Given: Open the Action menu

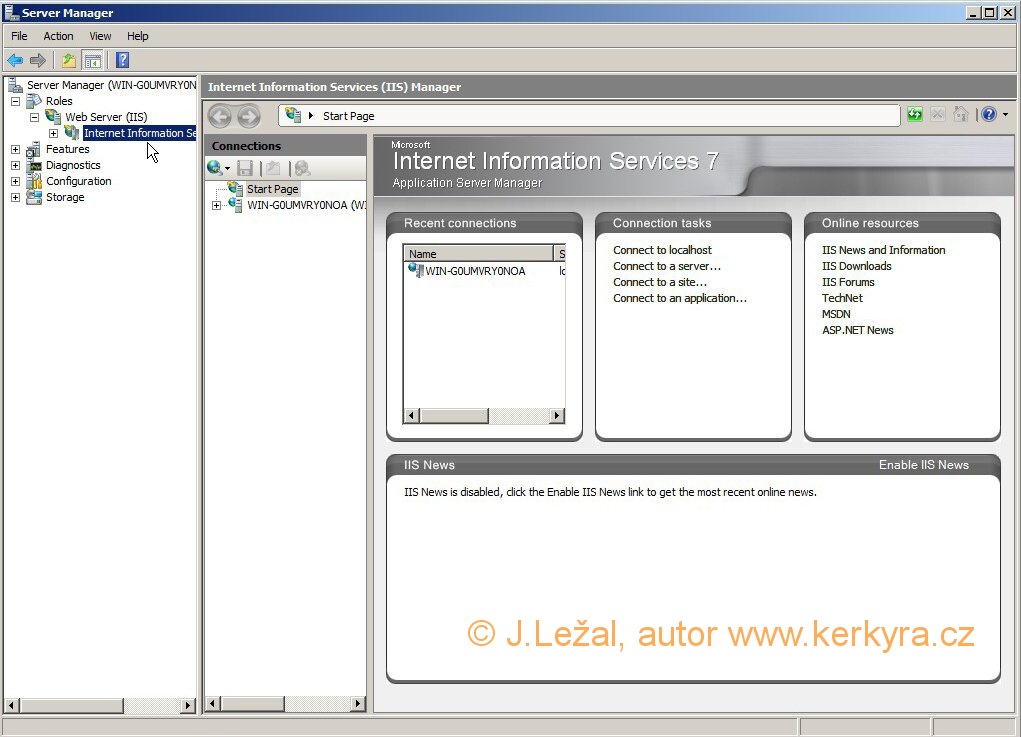Looking at the screenshot, I should pos(58,36).
